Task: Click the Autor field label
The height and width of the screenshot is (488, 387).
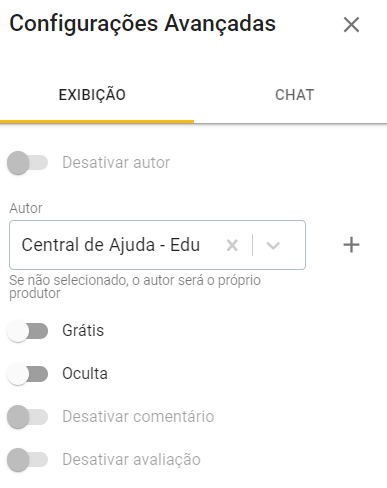Action: click(x=26, y=208)
